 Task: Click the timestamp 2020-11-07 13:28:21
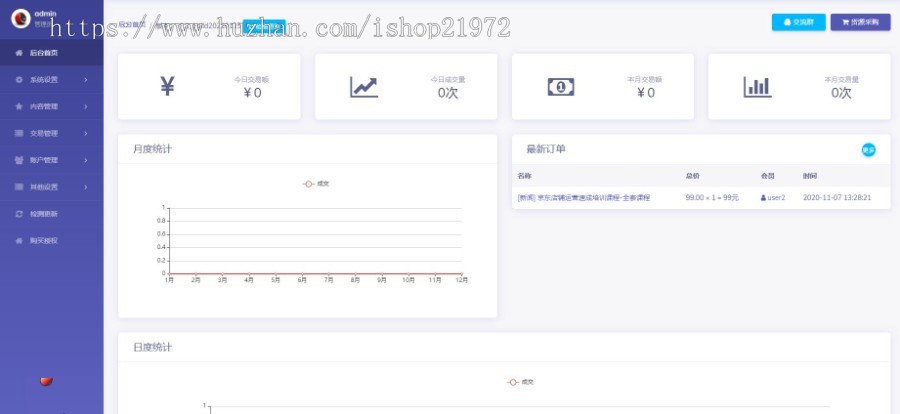tap(837, 198)
